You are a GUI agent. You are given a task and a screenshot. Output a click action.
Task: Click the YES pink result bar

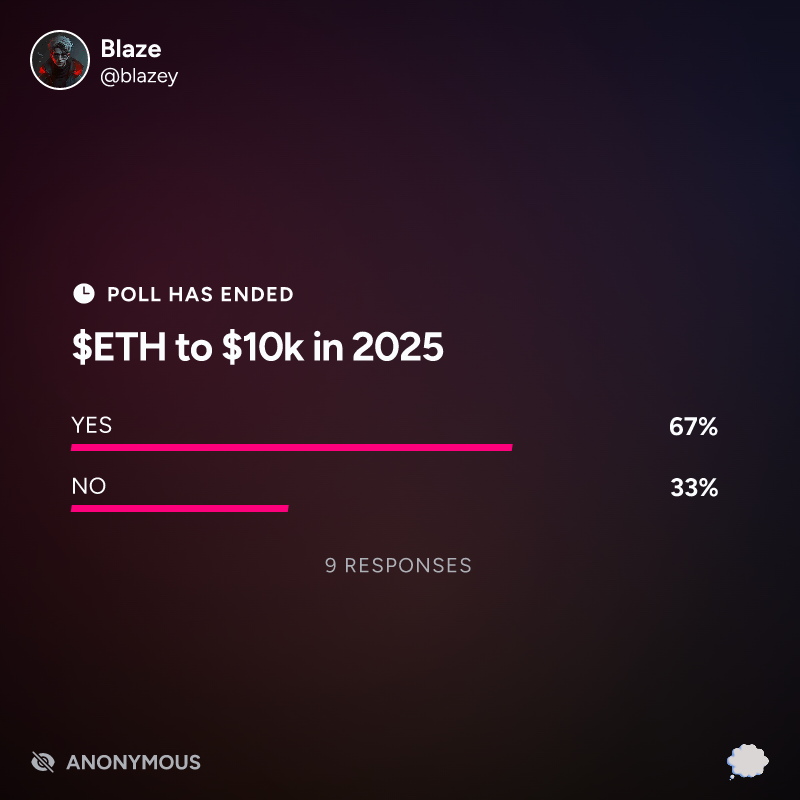pos(291,447)
